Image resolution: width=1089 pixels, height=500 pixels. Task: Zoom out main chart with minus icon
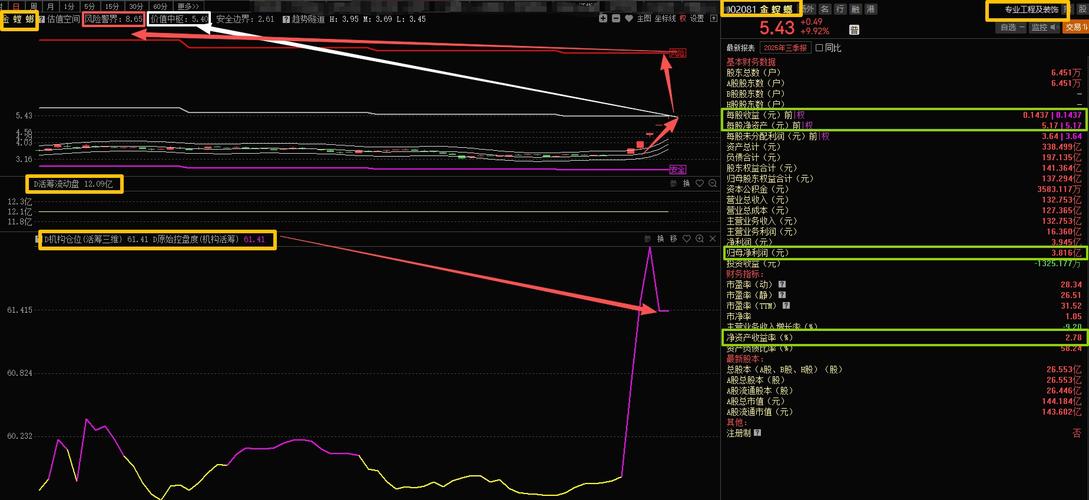[616, 18]
